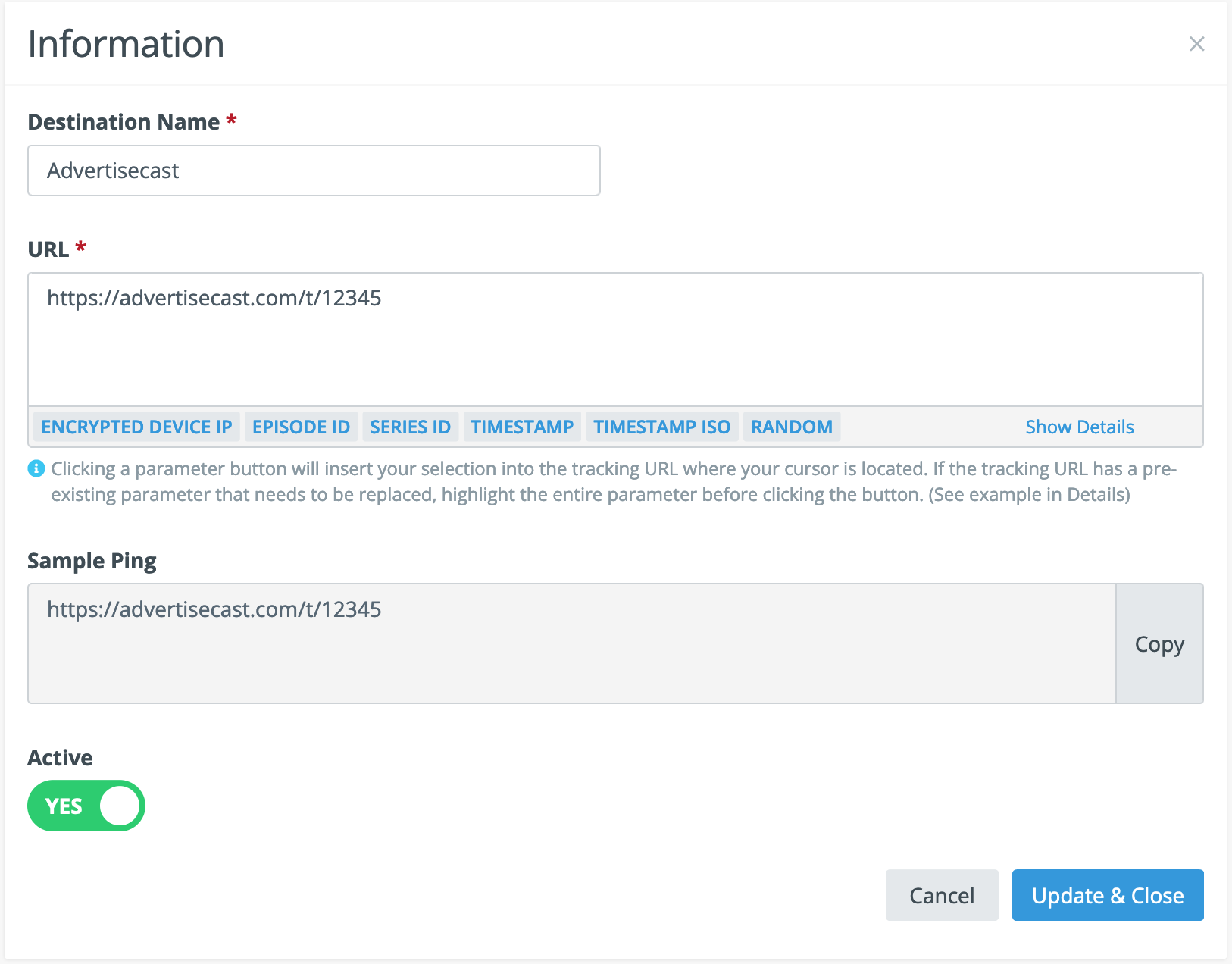Click the Destination Name label

(x=124, y=122)
